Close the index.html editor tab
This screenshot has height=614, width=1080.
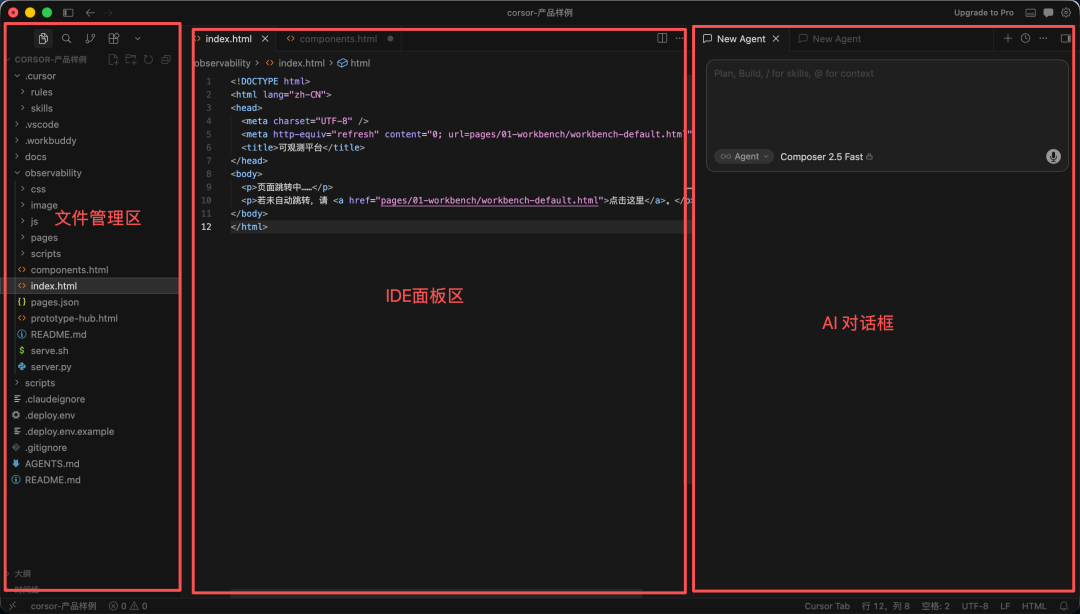[265, 39]
